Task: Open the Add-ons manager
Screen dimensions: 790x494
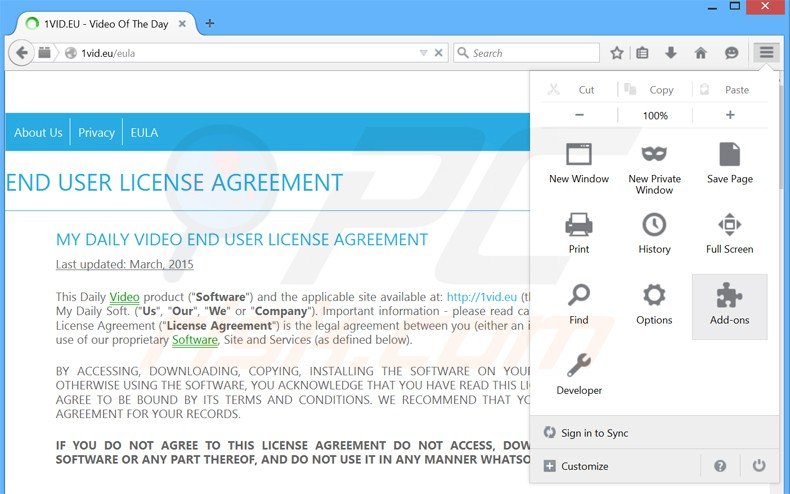Action: point(730,306)
